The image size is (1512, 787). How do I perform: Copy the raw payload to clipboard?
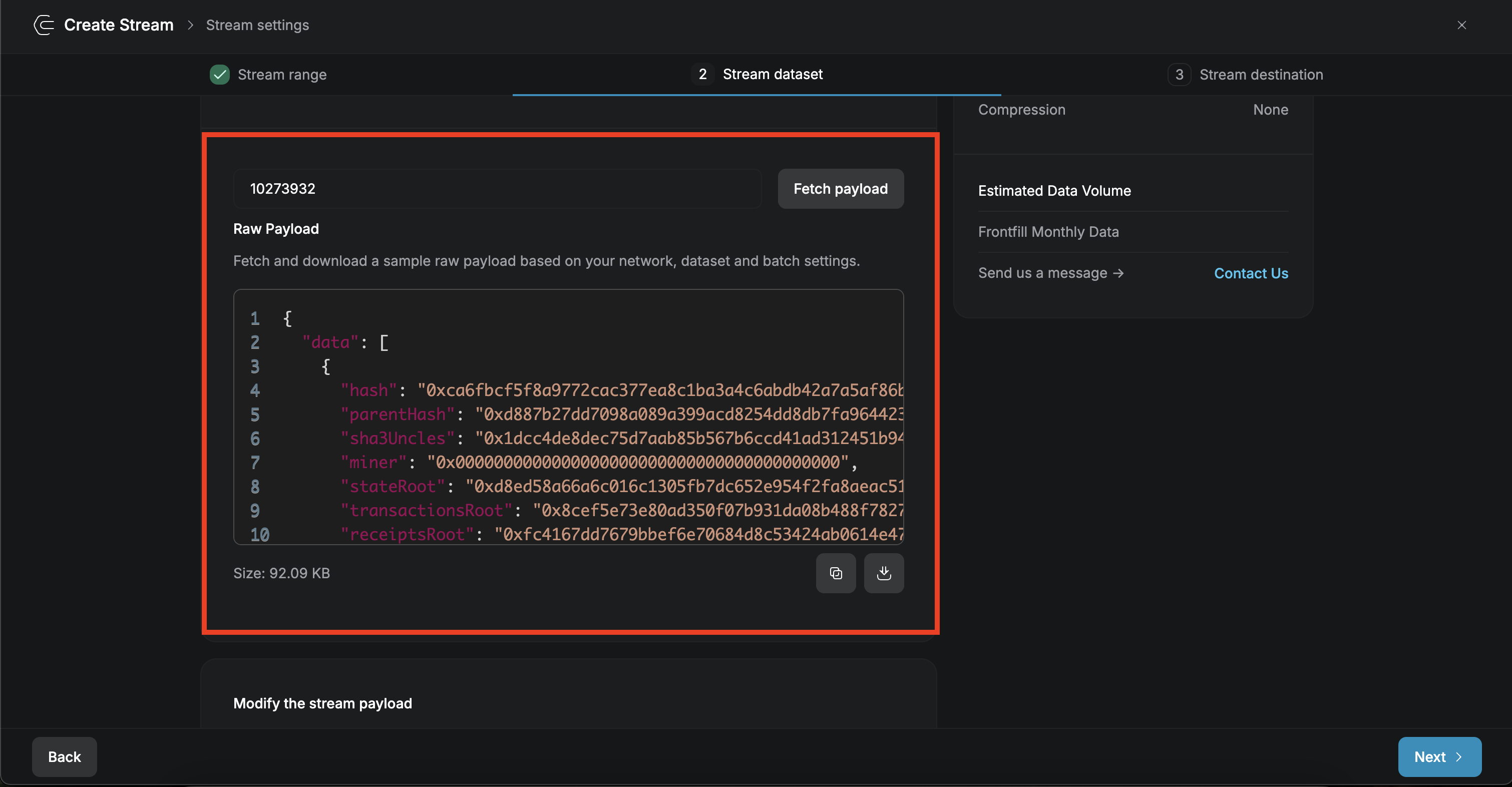point(836,573)
